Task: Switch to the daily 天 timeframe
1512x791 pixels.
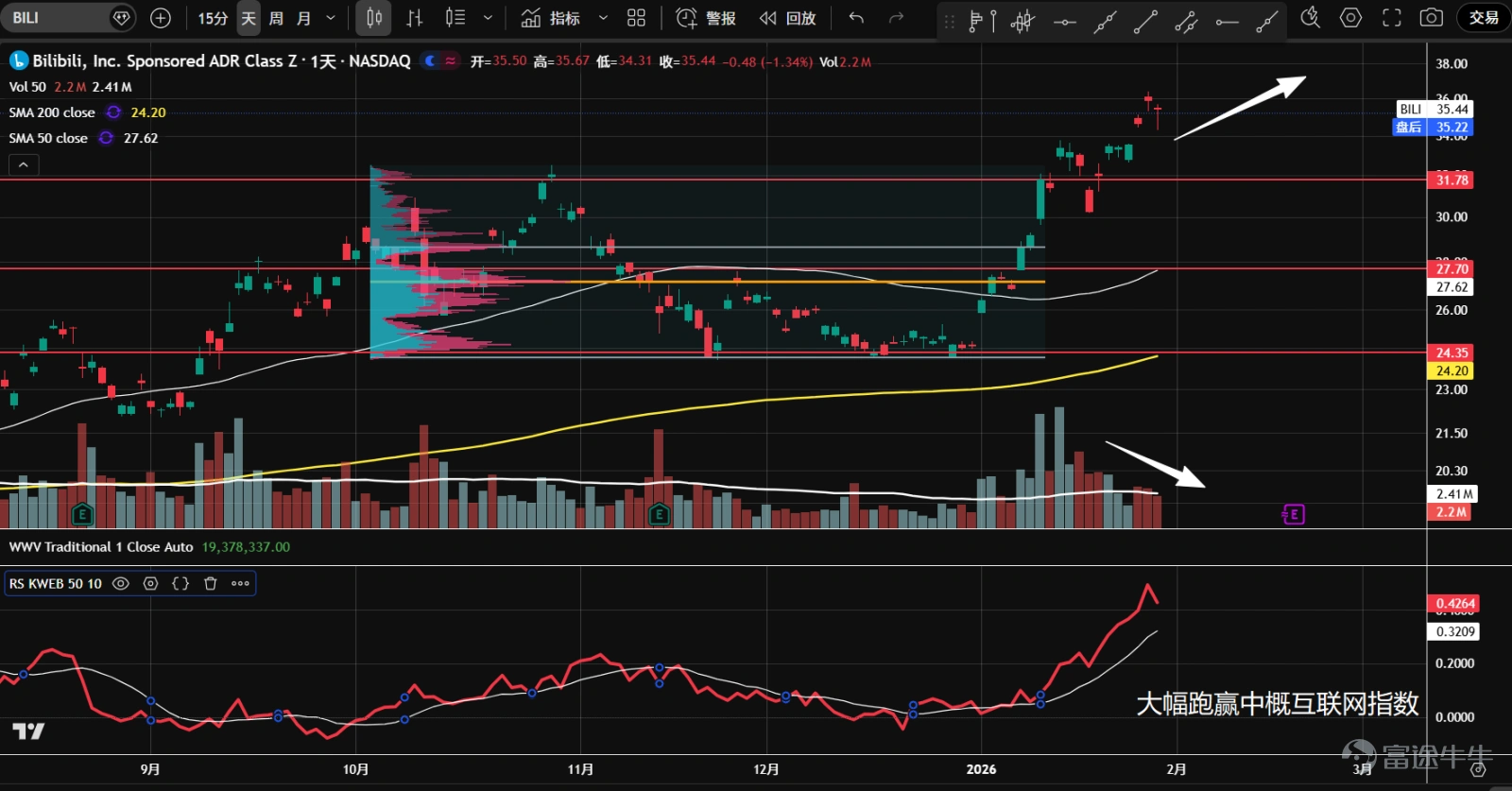Action: coord(249,18)
